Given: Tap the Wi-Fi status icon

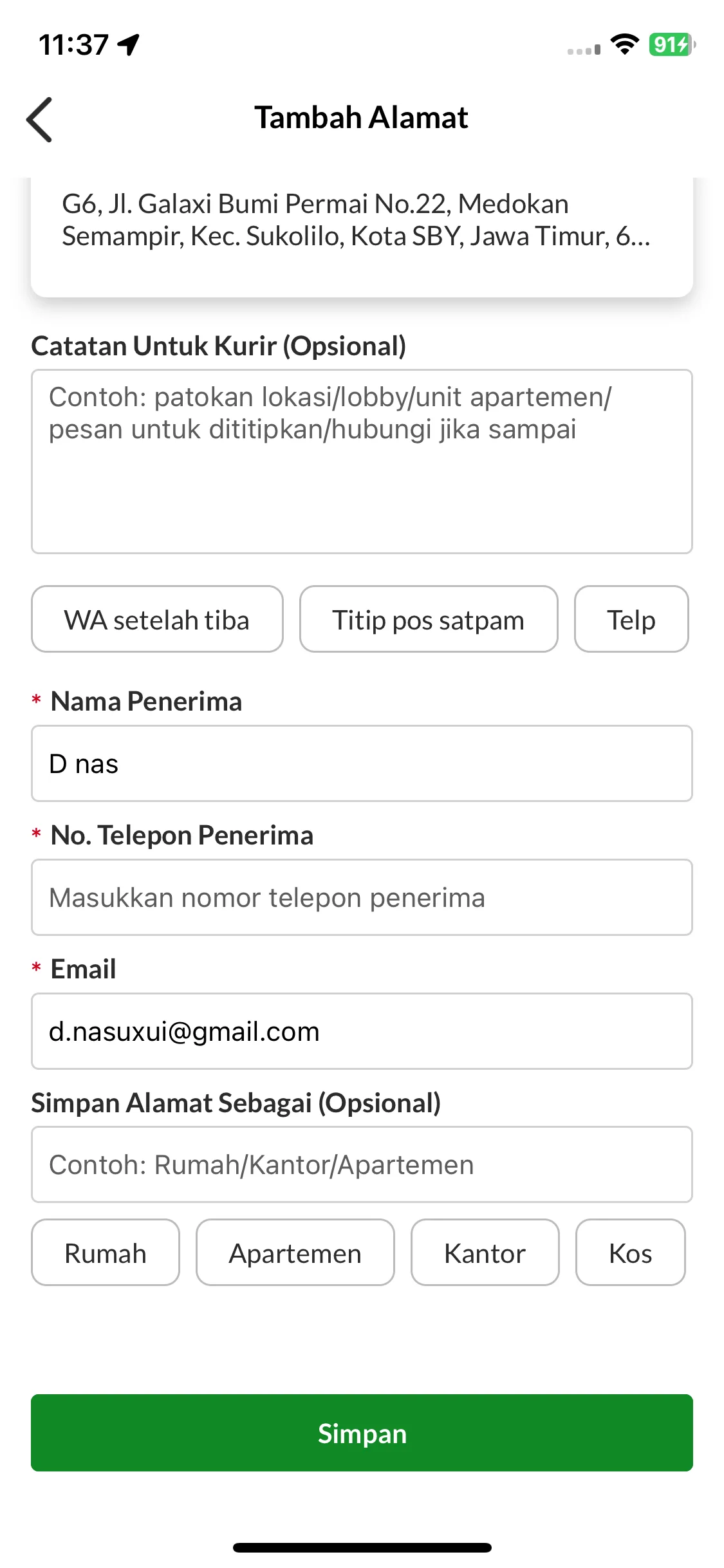Looking at the screenshot, I should 624,44.
